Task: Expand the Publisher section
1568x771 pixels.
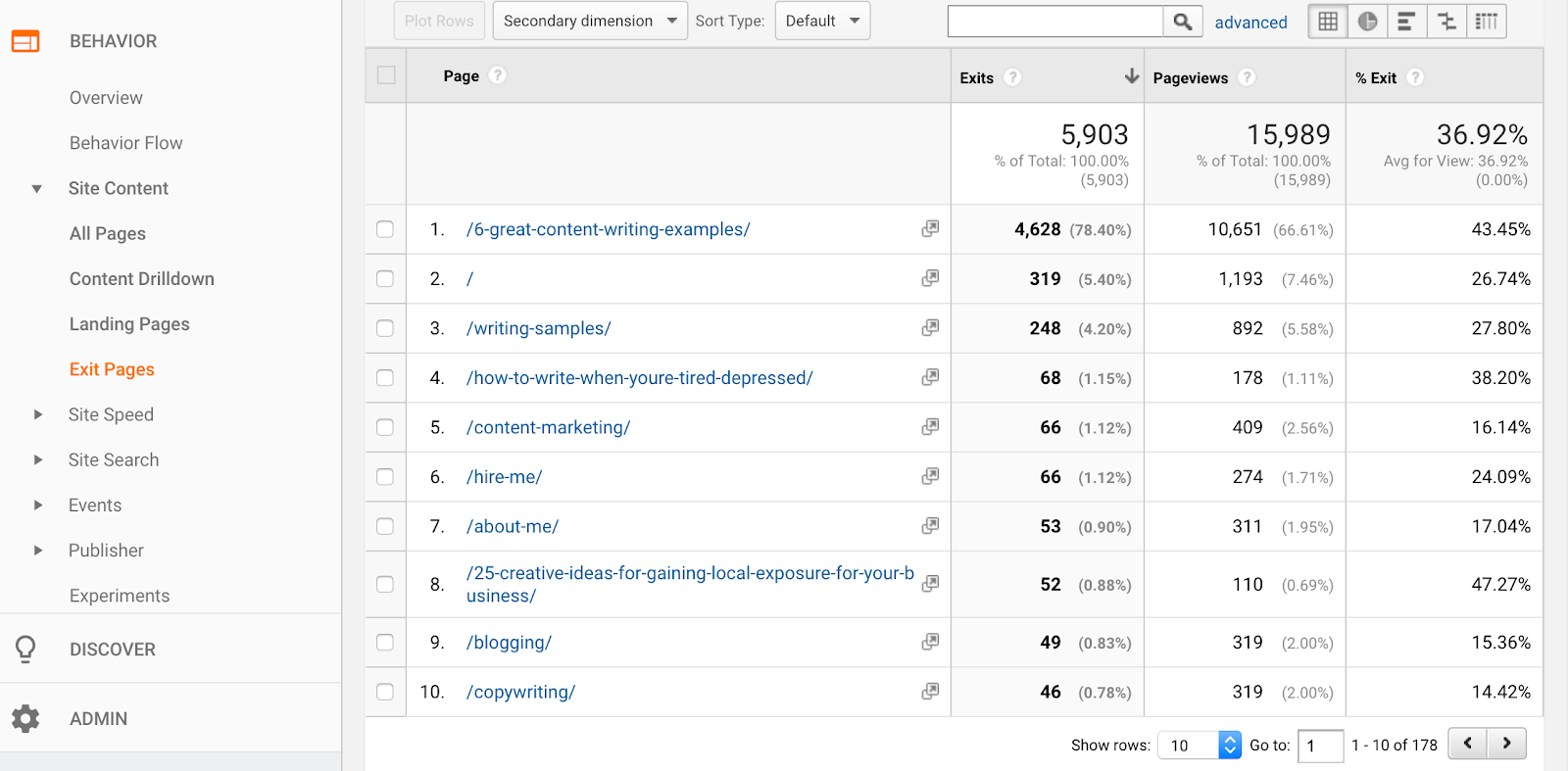Action: pyautogui.click(x=37, y=551)
